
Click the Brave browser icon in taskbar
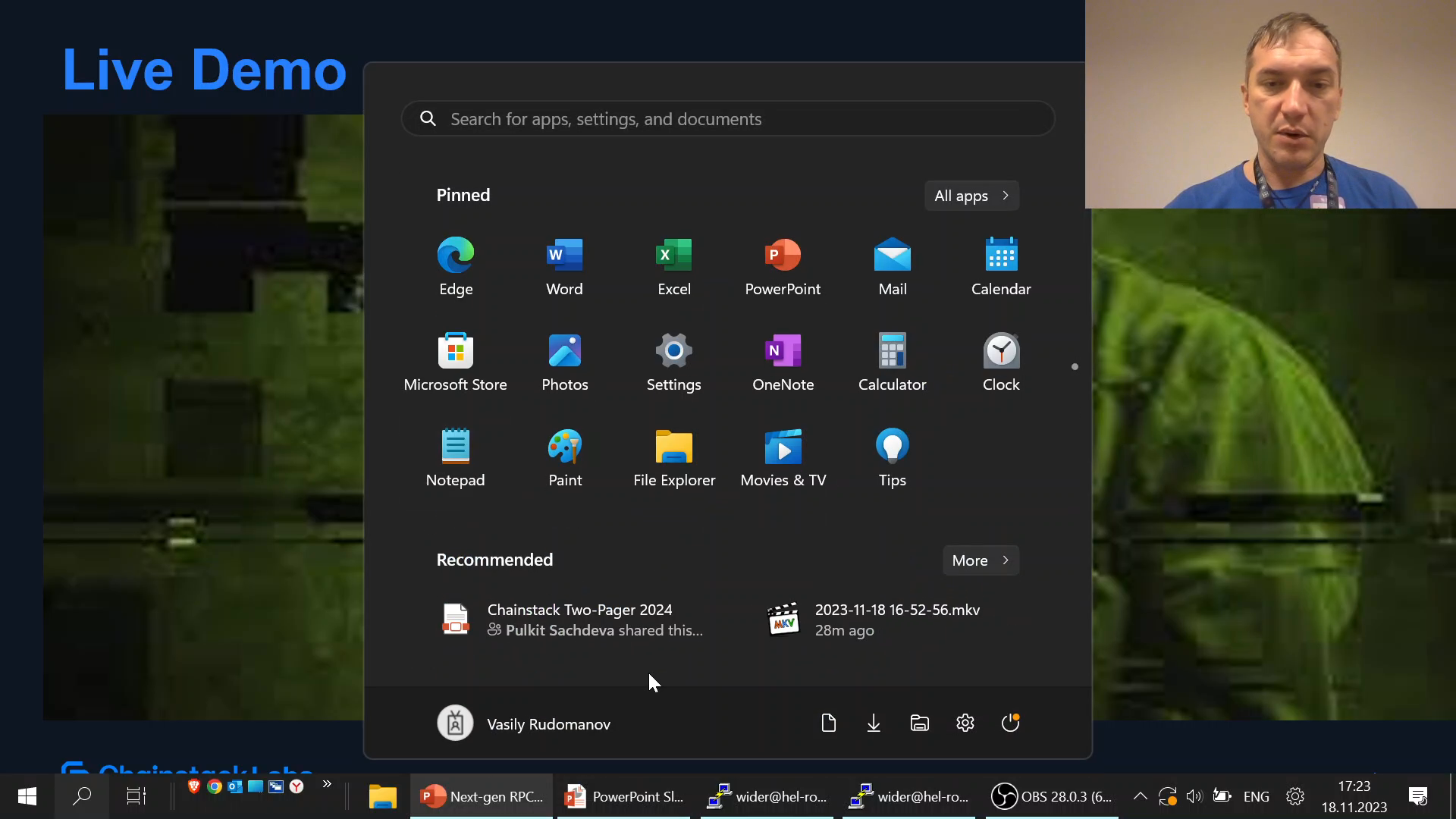pyautogui.click(x=193, y=786)
